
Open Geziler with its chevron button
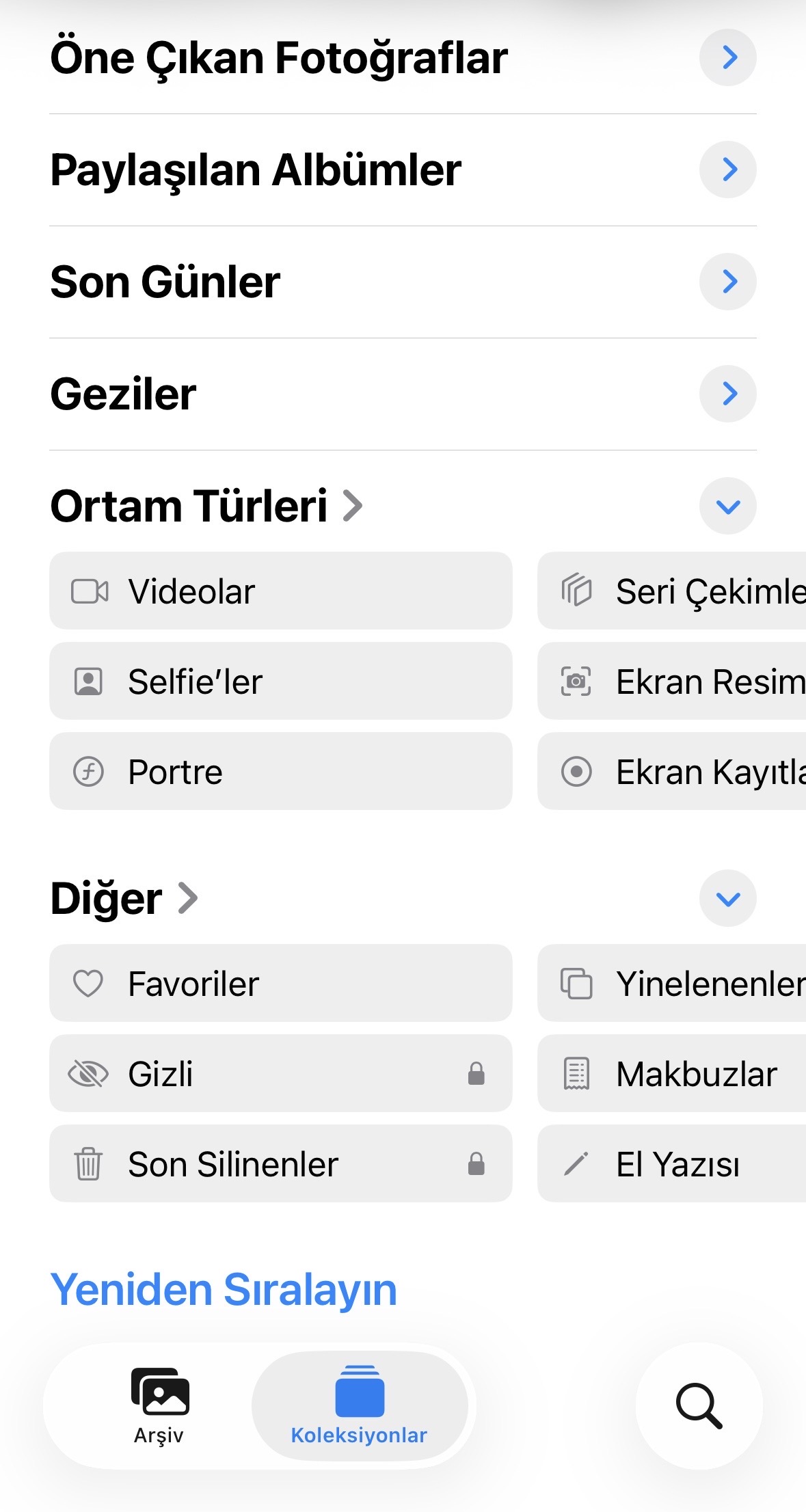728,394
